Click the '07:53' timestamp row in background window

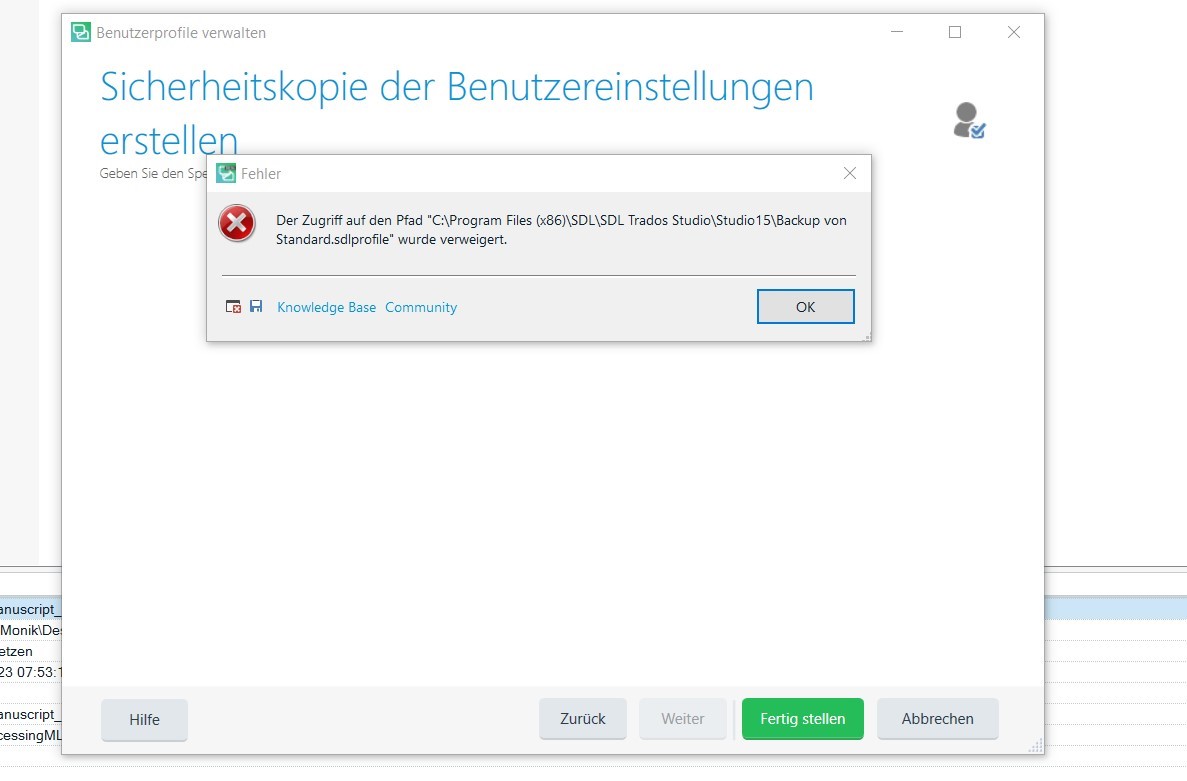[x=30, y=672]
